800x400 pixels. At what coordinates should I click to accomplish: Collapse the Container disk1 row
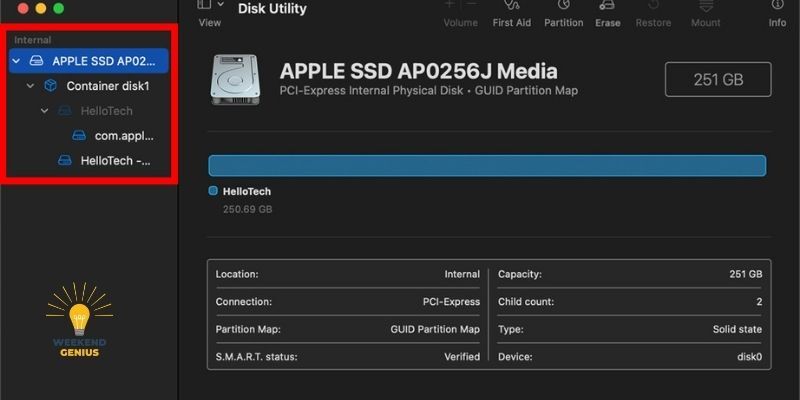tap(31, 86)
